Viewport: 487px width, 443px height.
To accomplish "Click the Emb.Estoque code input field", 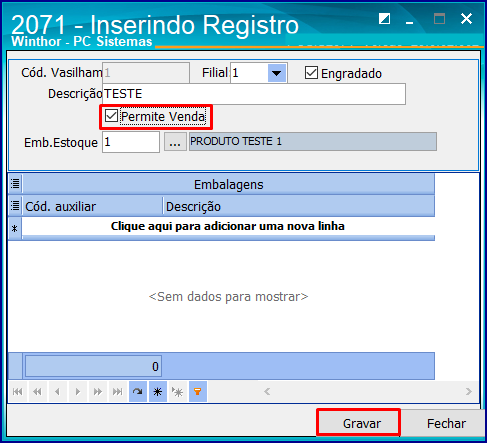I will [x=131, y=142].
